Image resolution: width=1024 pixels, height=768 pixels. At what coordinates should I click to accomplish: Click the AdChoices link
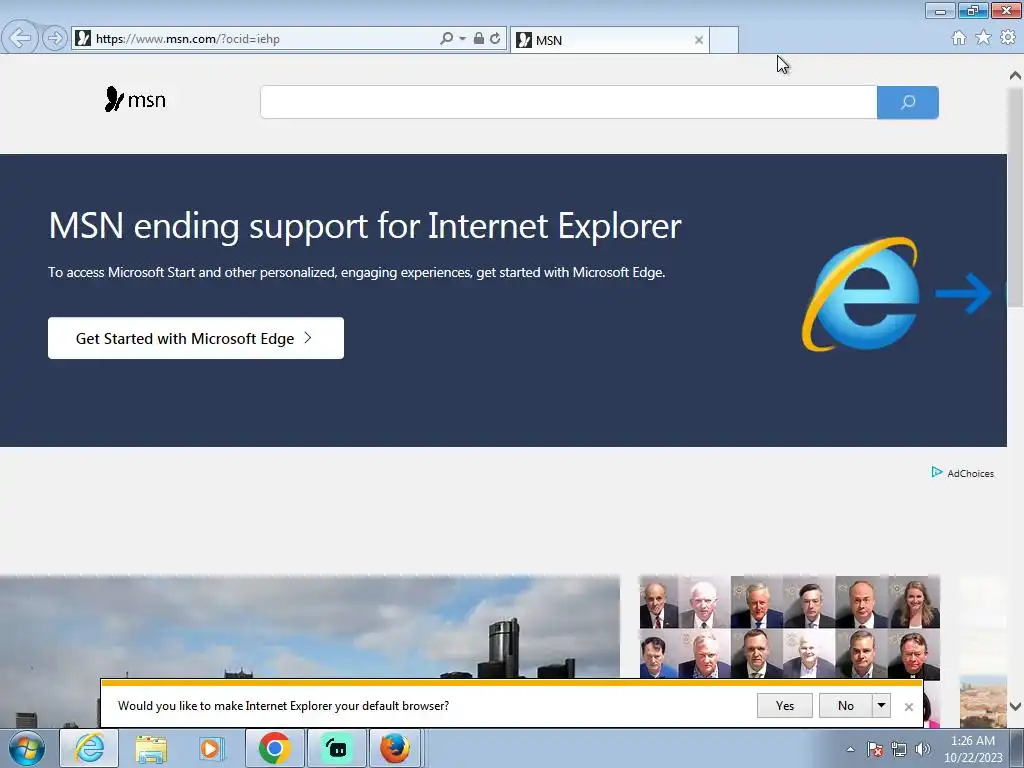point(963,473)
